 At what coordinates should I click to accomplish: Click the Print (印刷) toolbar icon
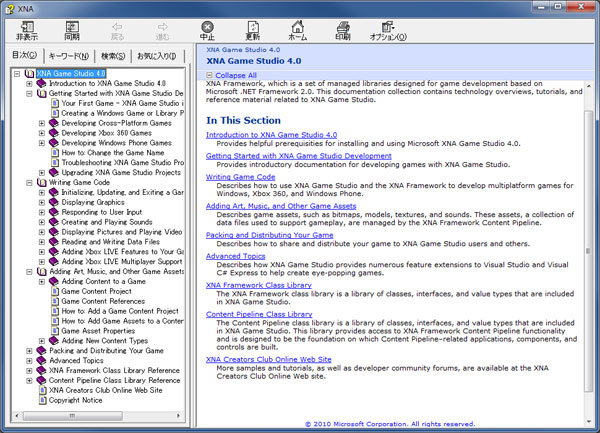[343, 27]
